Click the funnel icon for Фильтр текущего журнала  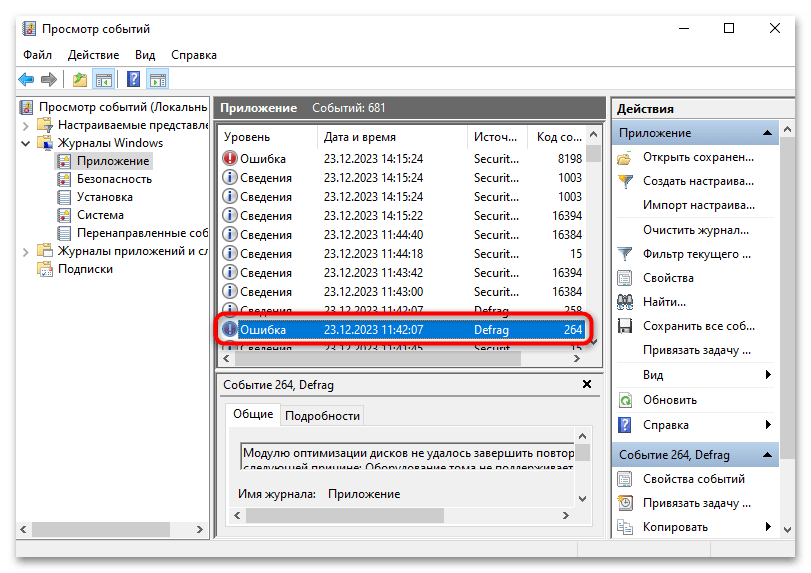tap(625, 254)
